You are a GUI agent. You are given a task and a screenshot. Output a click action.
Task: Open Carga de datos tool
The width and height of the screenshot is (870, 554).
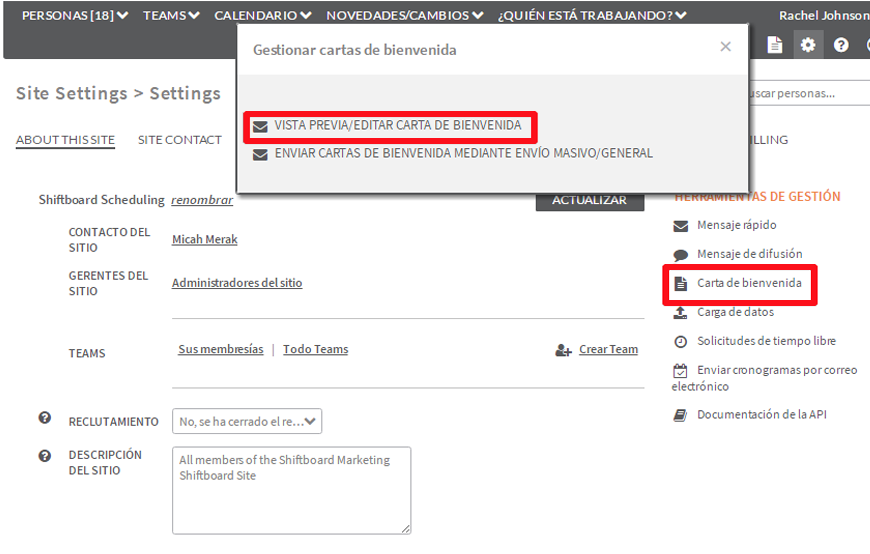point(735,312)
